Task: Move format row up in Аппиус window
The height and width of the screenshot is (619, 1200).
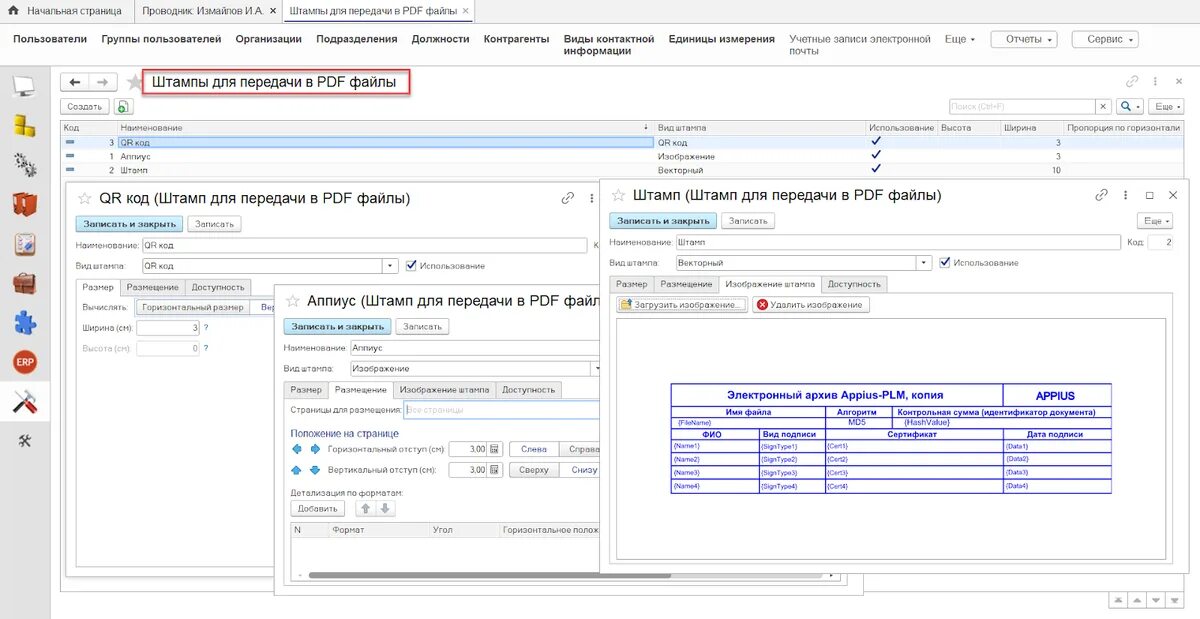Action: (x=366, y=509)
